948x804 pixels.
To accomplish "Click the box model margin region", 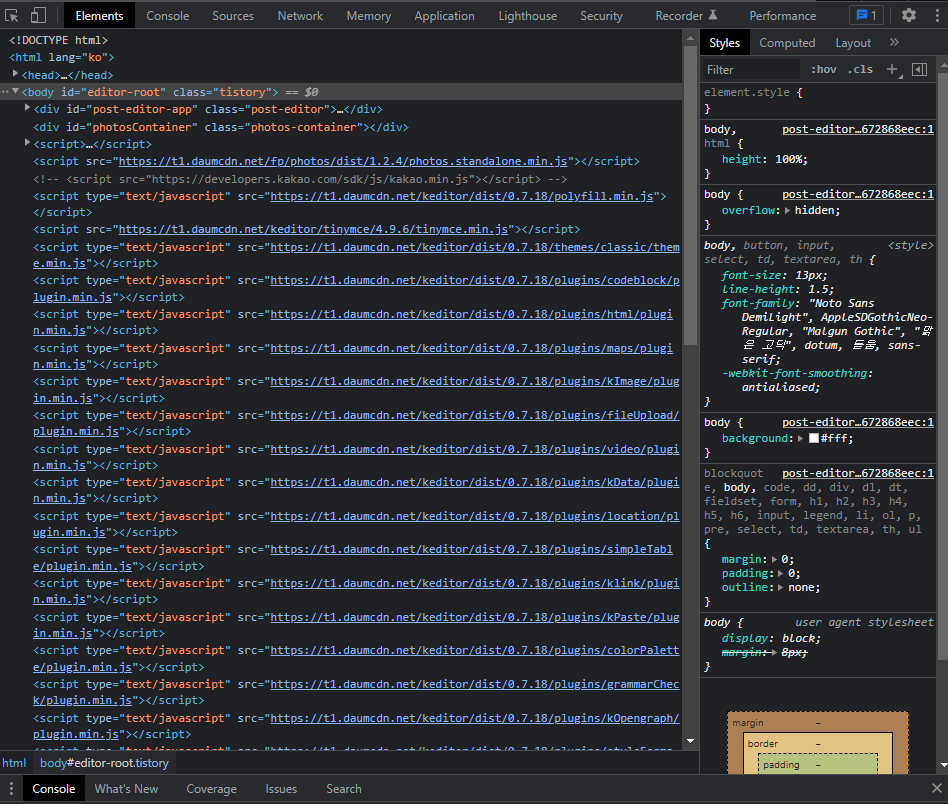I will [x=817, y=723].
